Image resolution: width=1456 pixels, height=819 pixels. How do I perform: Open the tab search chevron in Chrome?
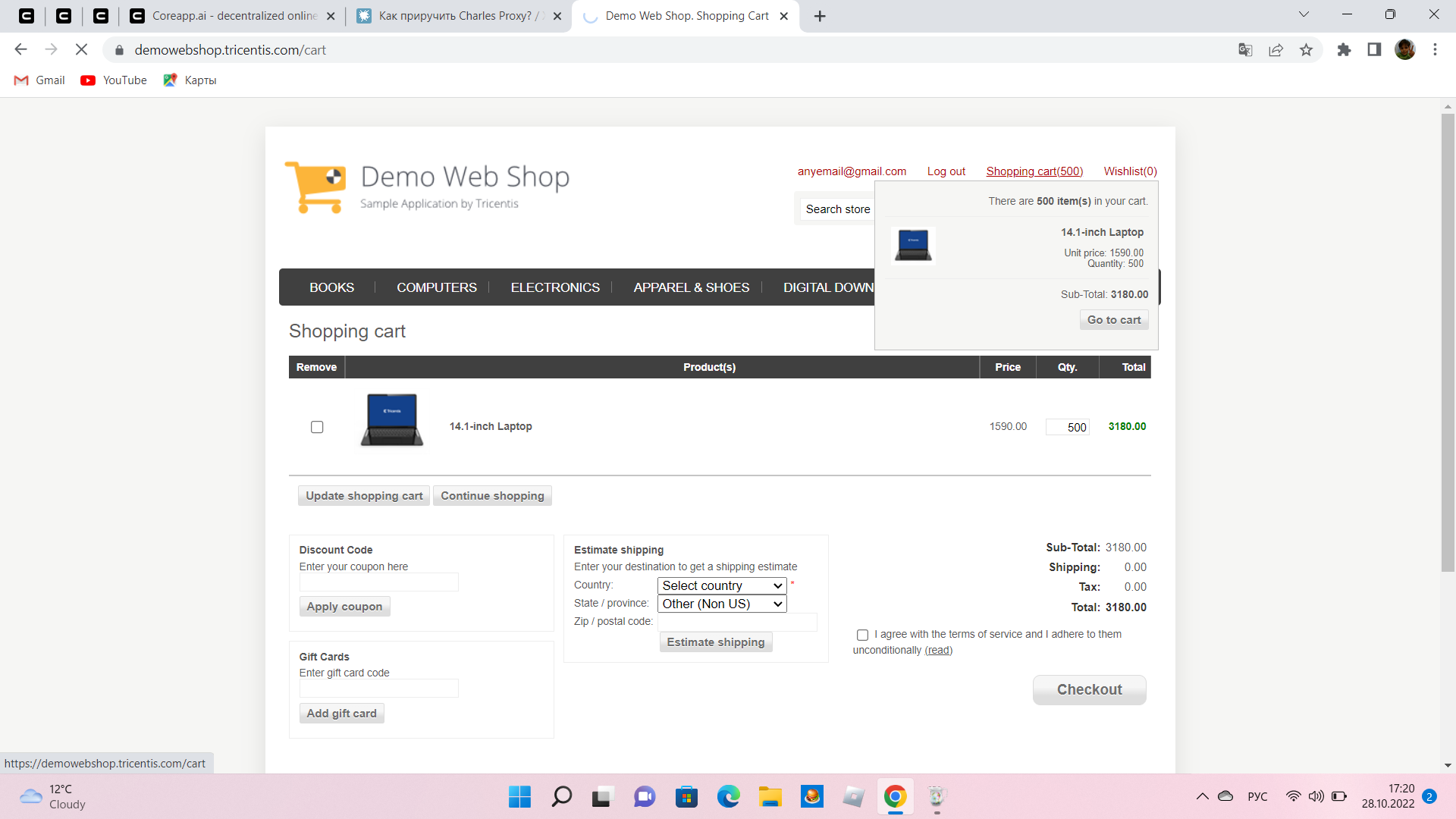click(1304, 14)
